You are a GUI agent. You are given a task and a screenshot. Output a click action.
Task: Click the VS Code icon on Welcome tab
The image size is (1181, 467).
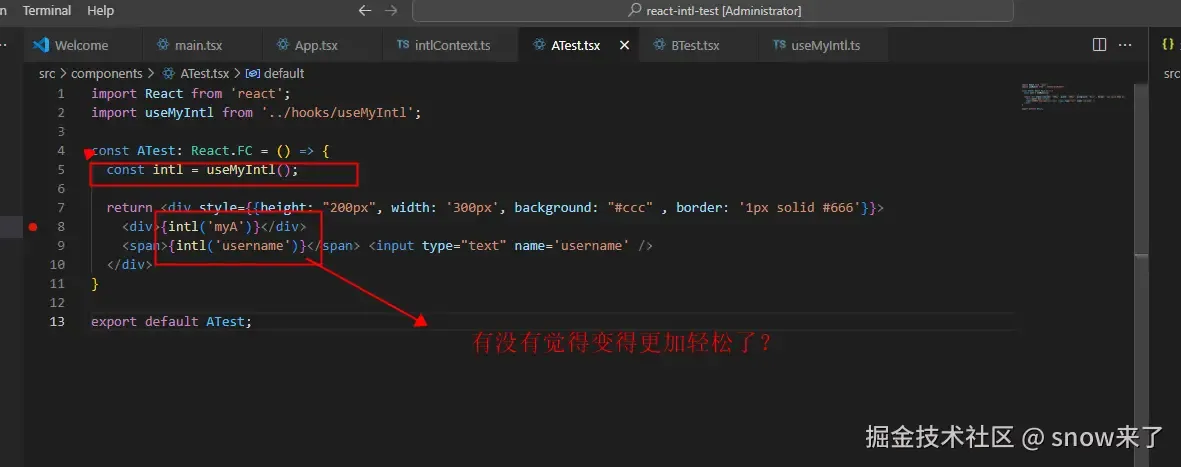[41, 45]
